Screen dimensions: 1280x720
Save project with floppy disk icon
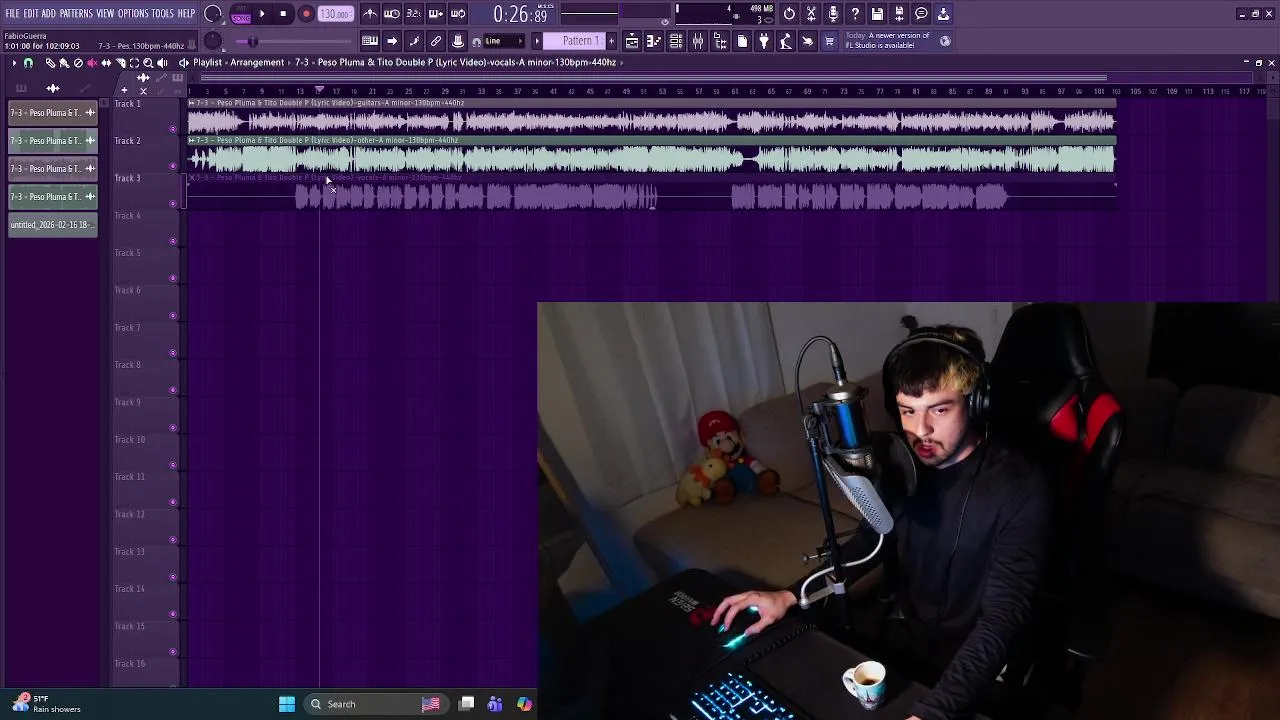click(x=877, y=14)
